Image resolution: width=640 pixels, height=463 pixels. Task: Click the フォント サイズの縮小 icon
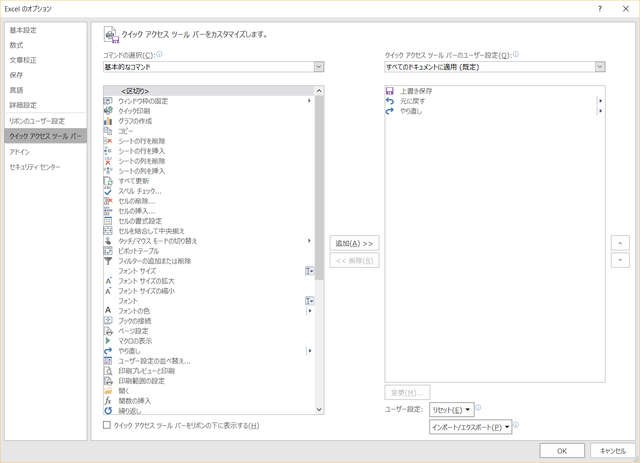click(108, 291)
